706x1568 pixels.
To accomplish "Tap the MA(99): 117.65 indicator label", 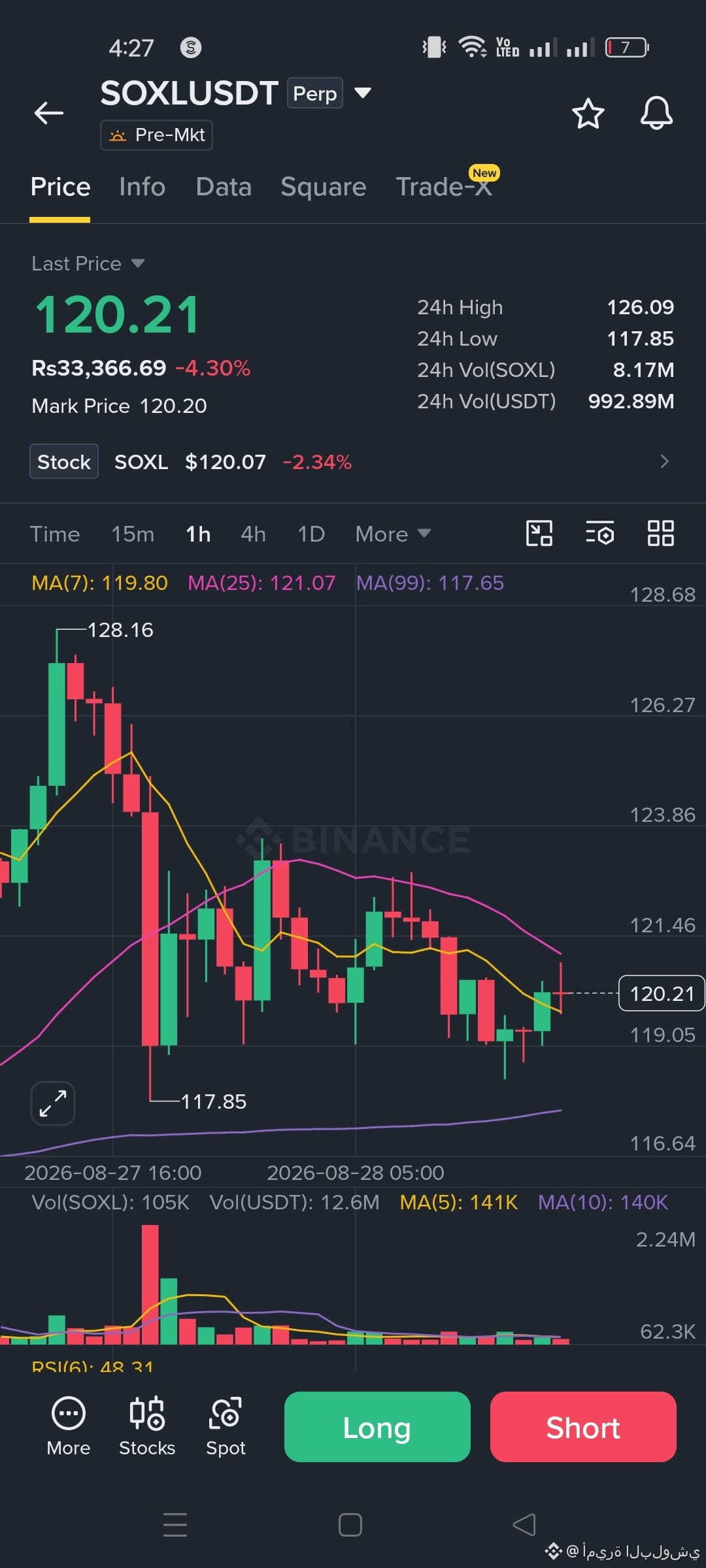I will [430, 583].
